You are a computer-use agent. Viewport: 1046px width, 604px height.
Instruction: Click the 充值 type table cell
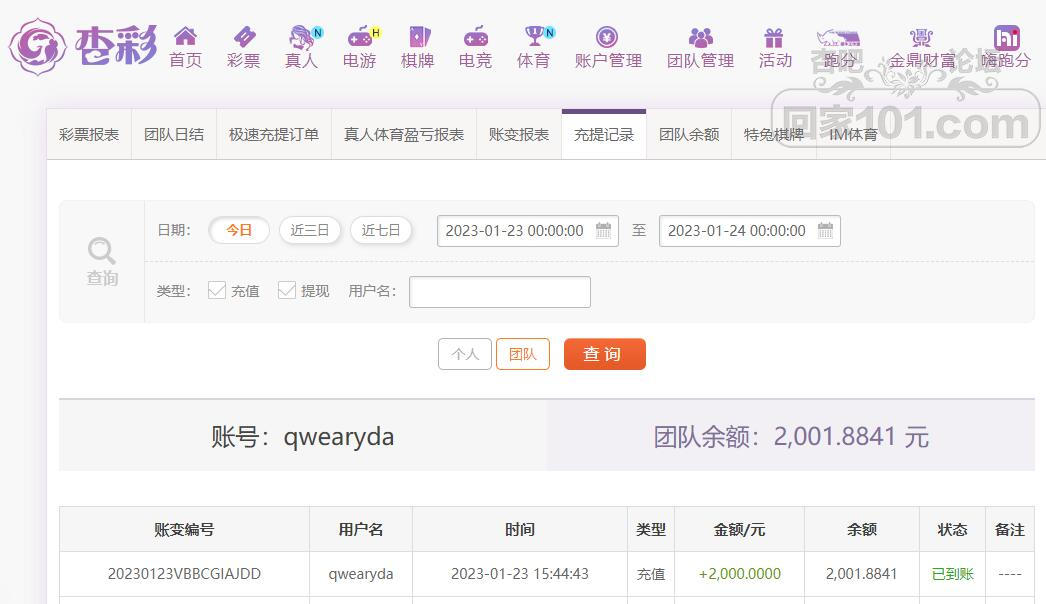650,574
